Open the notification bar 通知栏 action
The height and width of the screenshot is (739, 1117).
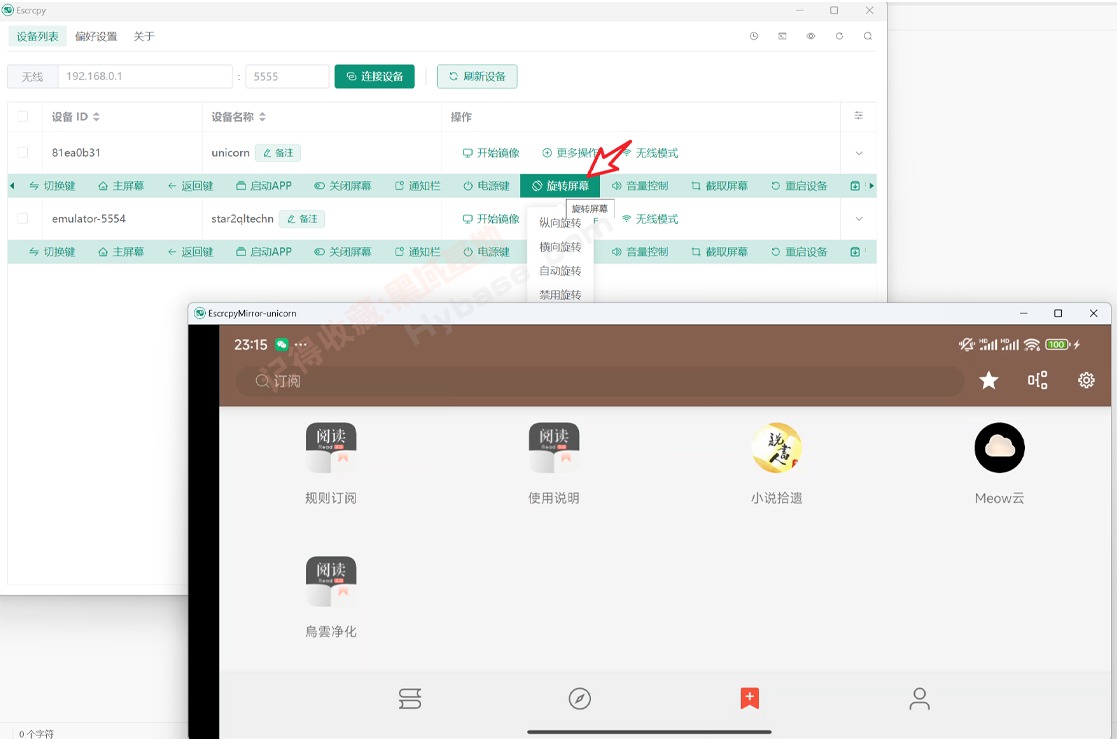pos(417,185)
